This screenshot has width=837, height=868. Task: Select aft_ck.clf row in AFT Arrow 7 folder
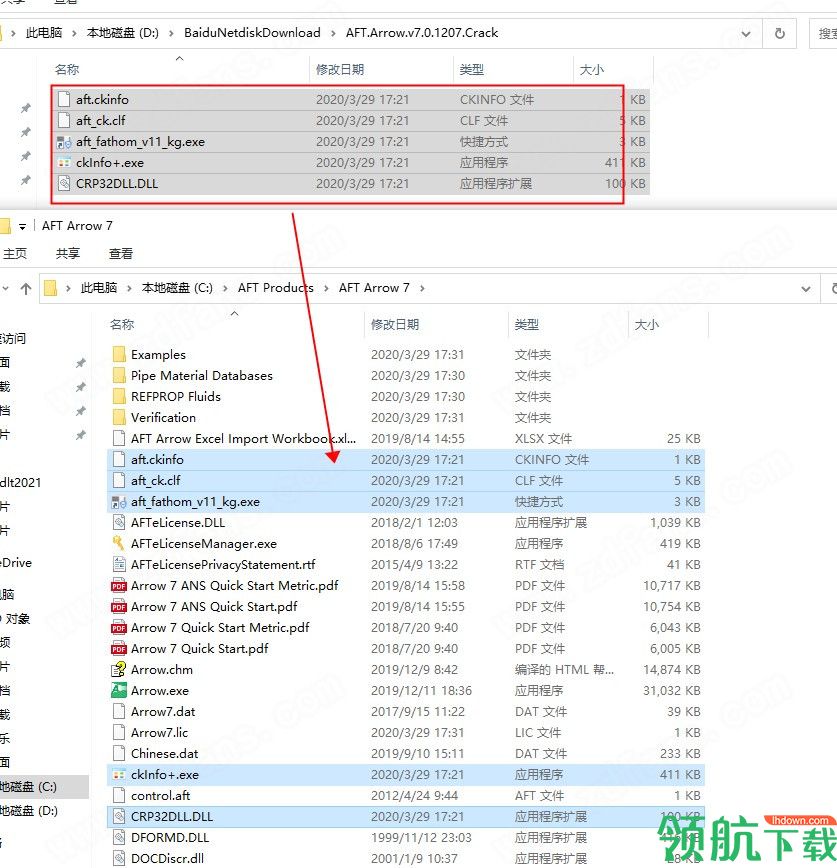point(405,480)
